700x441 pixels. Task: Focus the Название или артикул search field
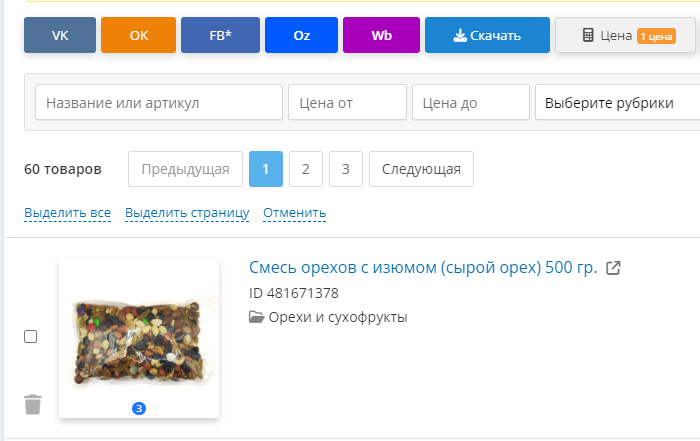(x=159, y=102)
